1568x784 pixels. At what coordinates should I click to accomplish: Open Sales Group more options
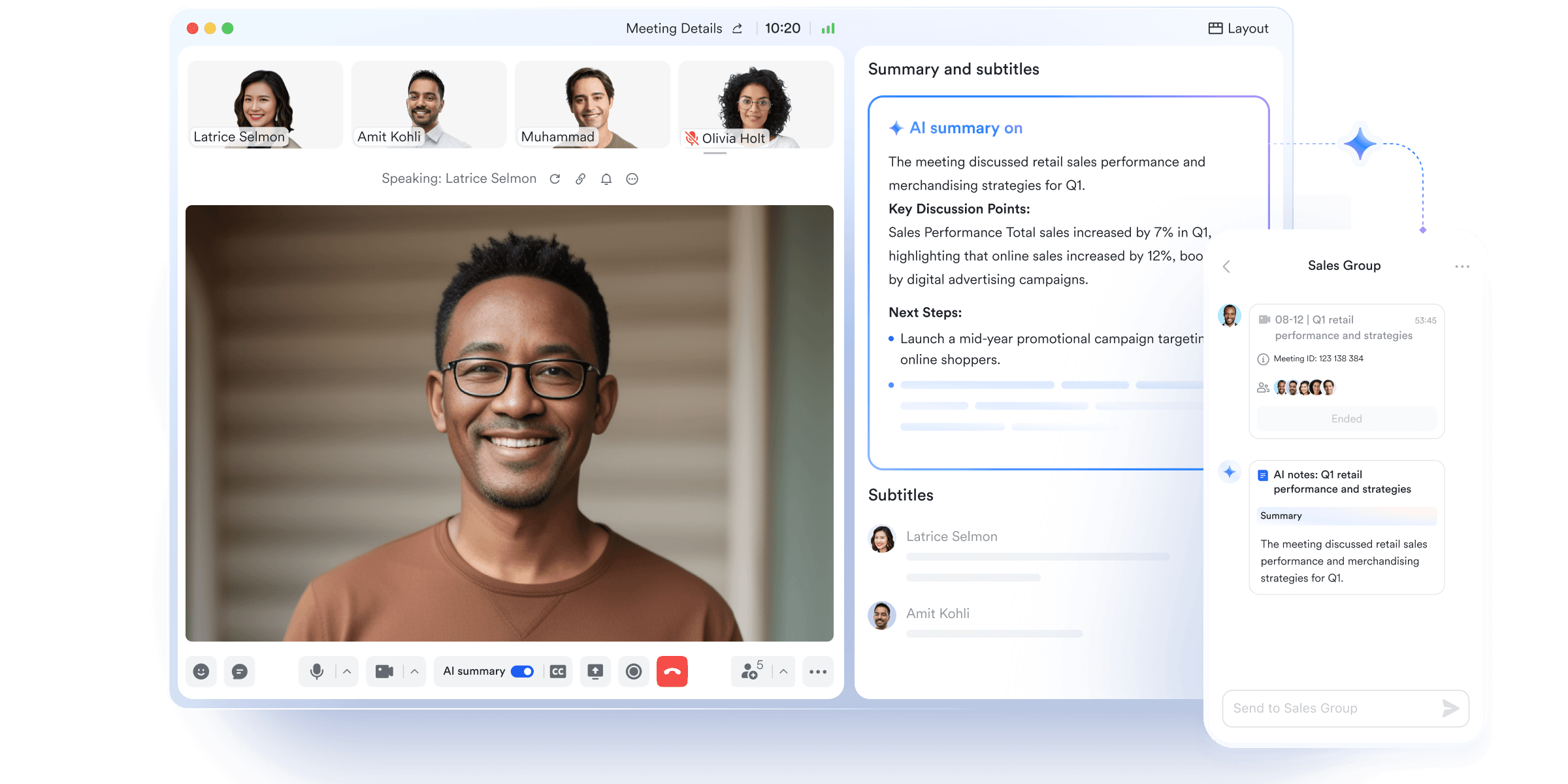click(x=1462, y=267)
